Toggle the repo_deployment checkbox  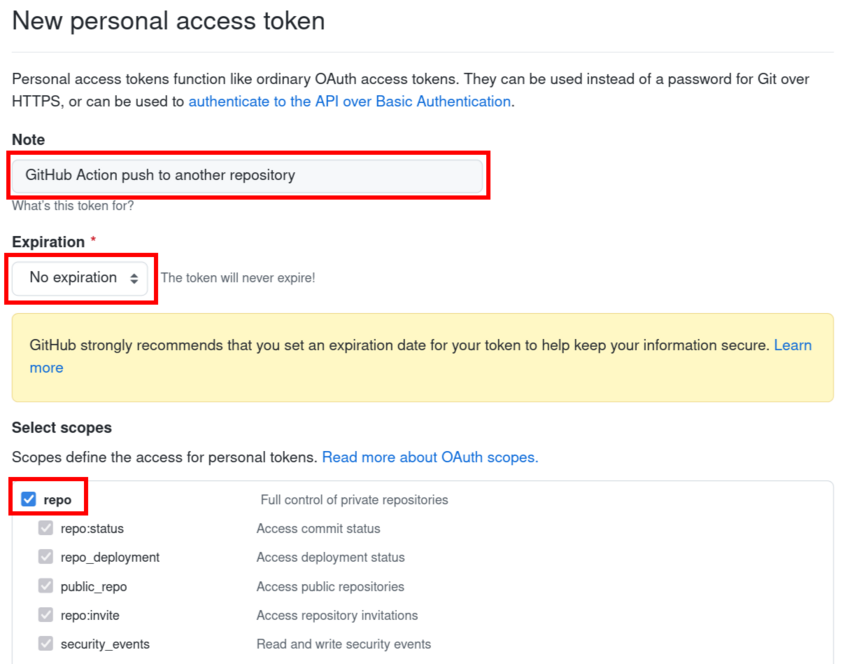coord(46,557)
